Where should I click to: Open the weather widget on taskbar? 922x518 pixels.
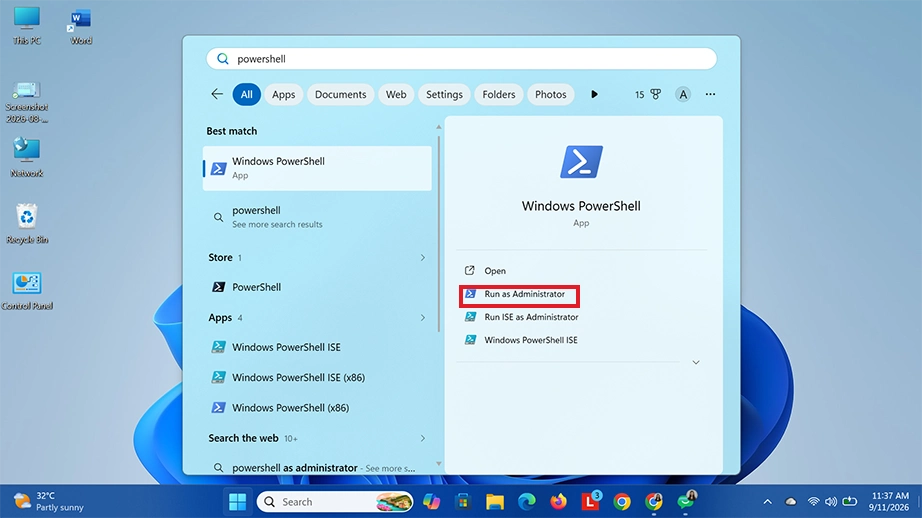[x=49, y=502]
